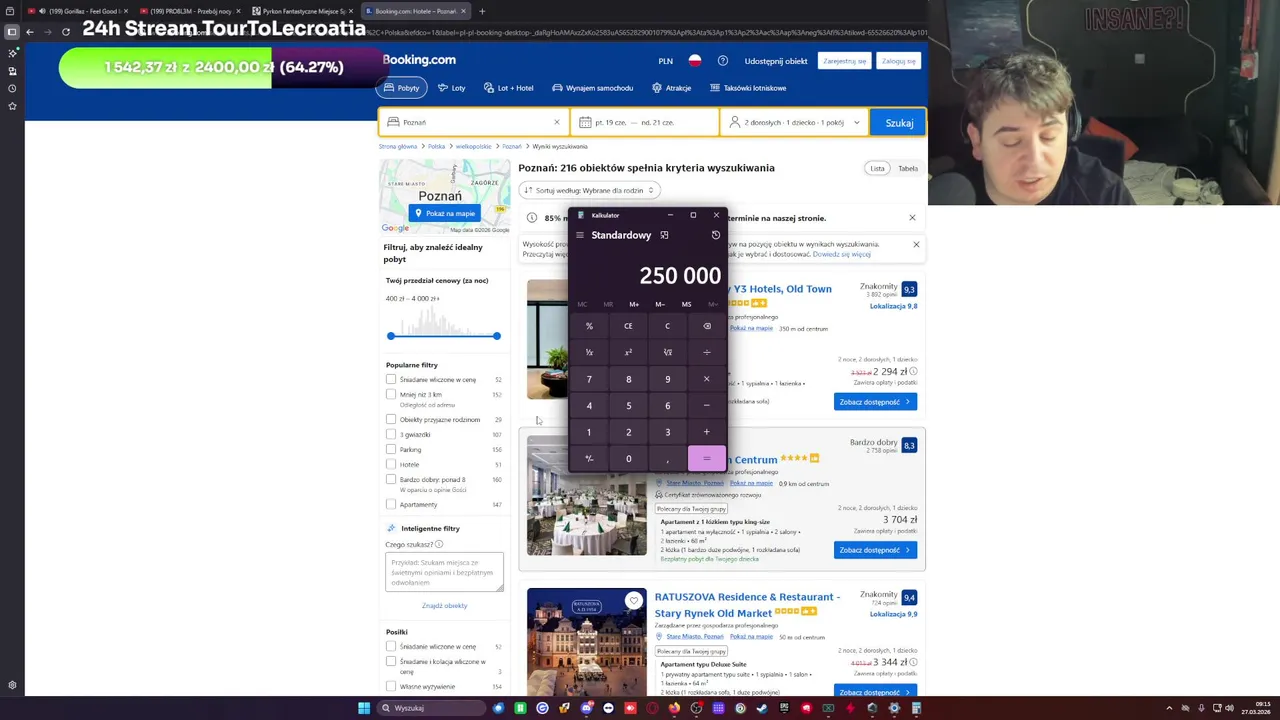Open the Sortuj według sort dropdown
Screen dimensions: 1280x720
click(x=589, y=190)
